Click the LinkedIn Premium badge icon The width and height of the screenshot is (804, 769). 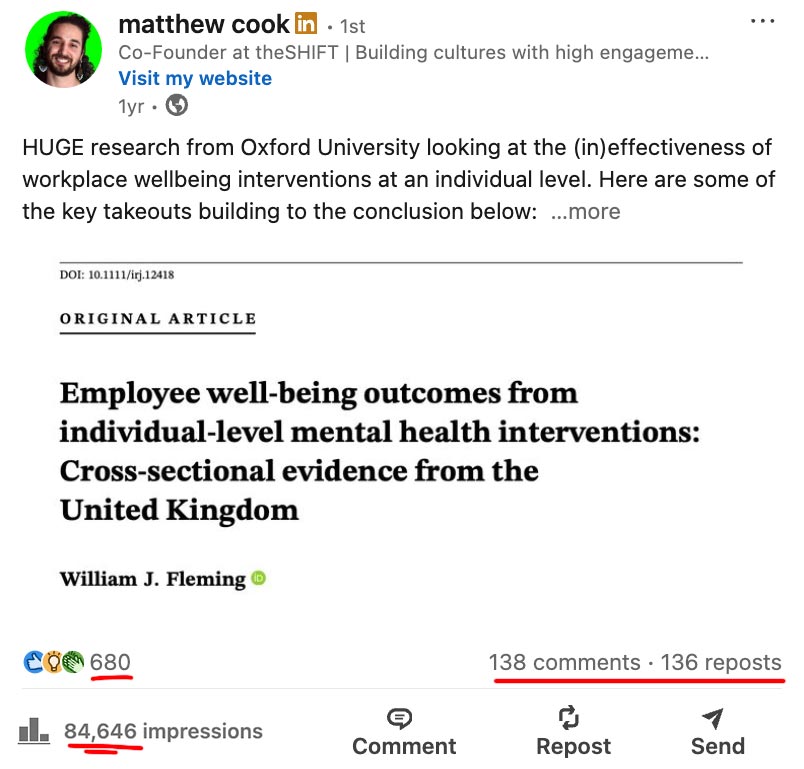pos(306,24)
